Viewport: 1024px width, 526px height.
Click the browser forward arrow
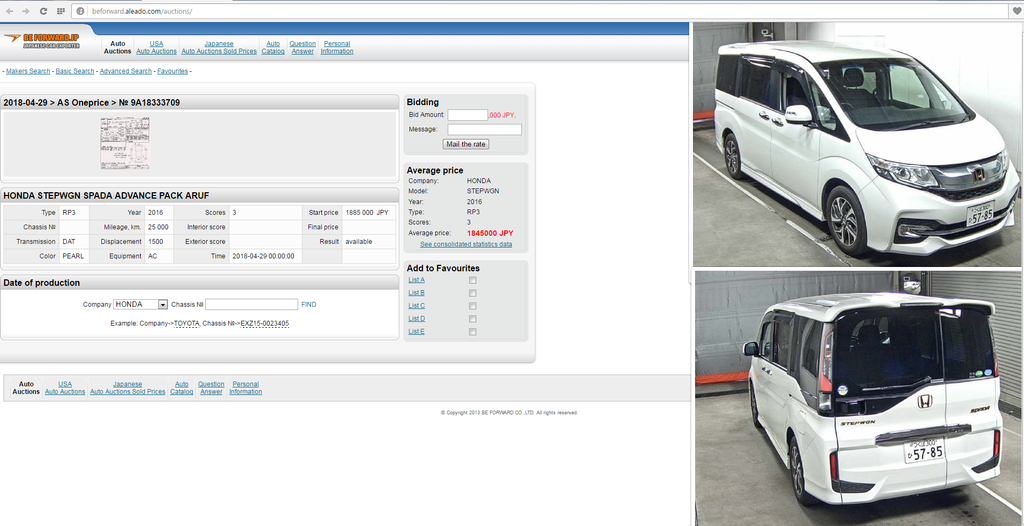pyautogui.click(x=25, y=10)
